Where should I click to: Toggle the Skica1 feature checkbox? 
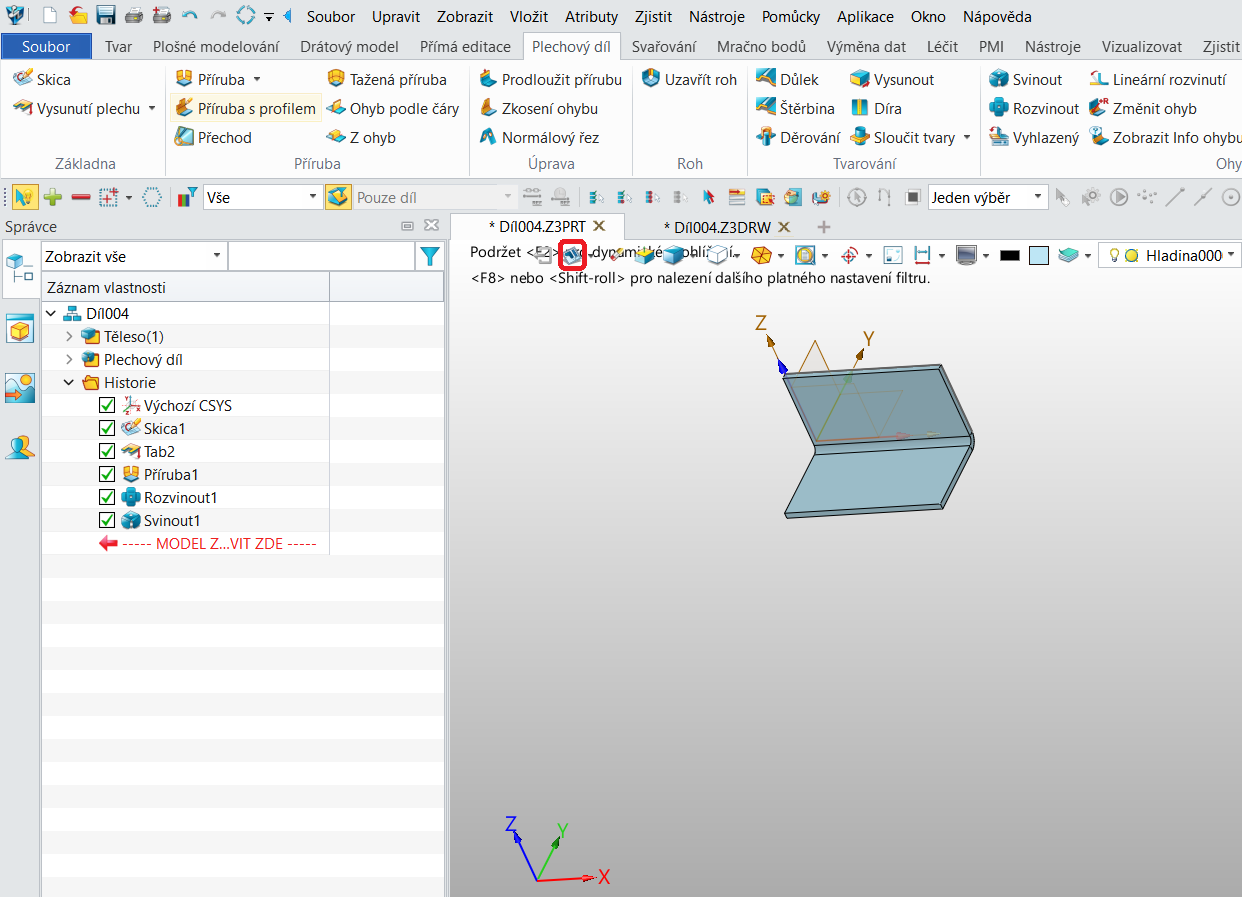[108, 429]
